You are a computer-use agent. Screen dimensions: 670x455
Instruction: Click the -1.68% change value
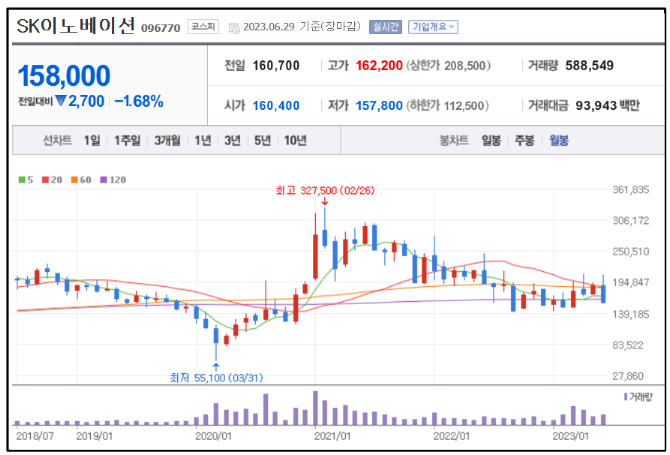[139, 101]
